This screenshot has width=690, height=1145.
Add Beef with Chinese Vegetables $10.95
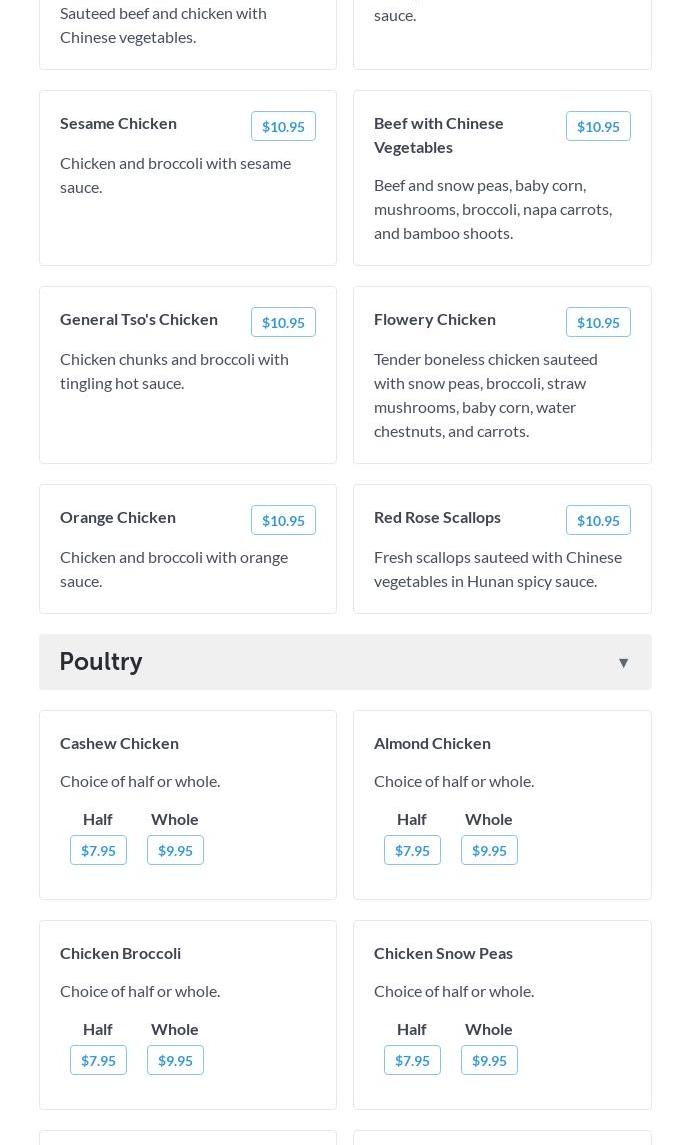click(598, 126)
